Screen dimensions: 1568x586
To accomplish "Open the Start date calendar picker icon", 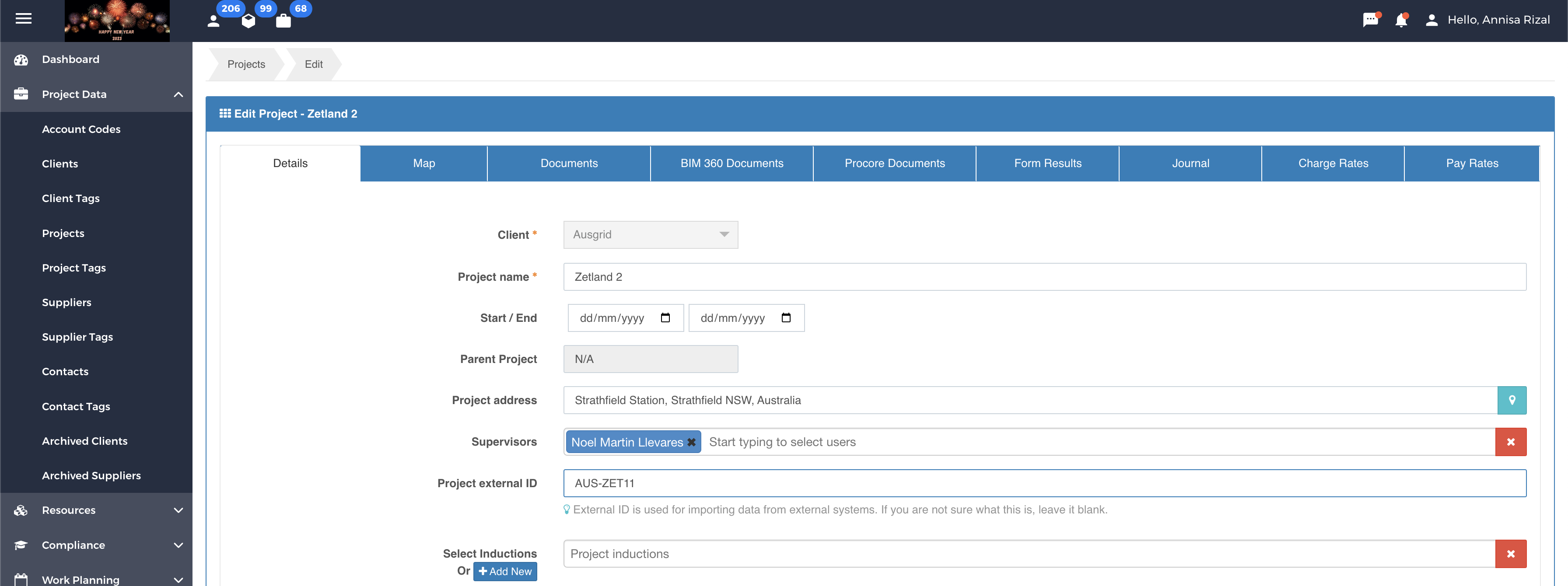I will 665,317.
